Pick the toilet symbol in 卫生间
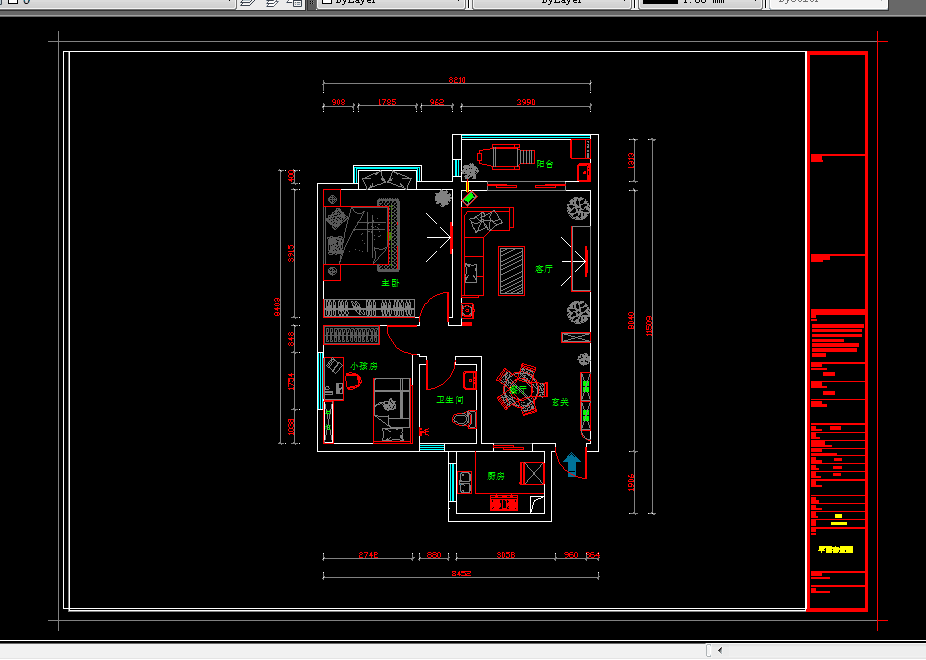This screenshot has width=926, height=660. 462,418
